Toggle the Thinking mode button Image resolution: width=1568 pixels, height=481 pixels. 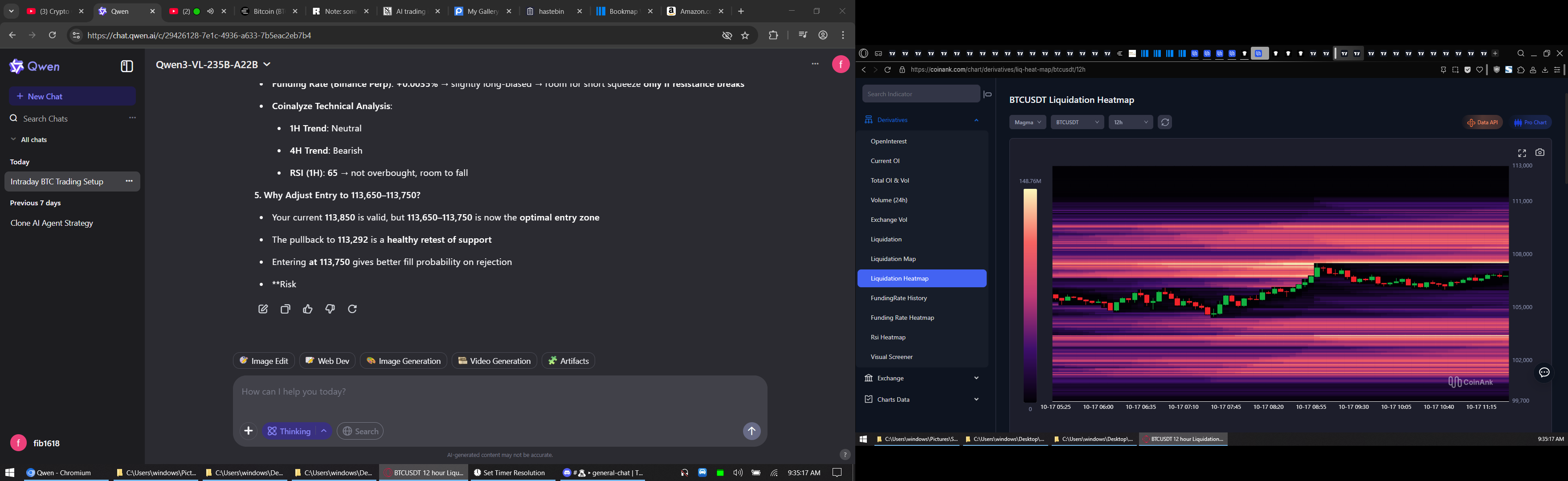coord(290,431)
